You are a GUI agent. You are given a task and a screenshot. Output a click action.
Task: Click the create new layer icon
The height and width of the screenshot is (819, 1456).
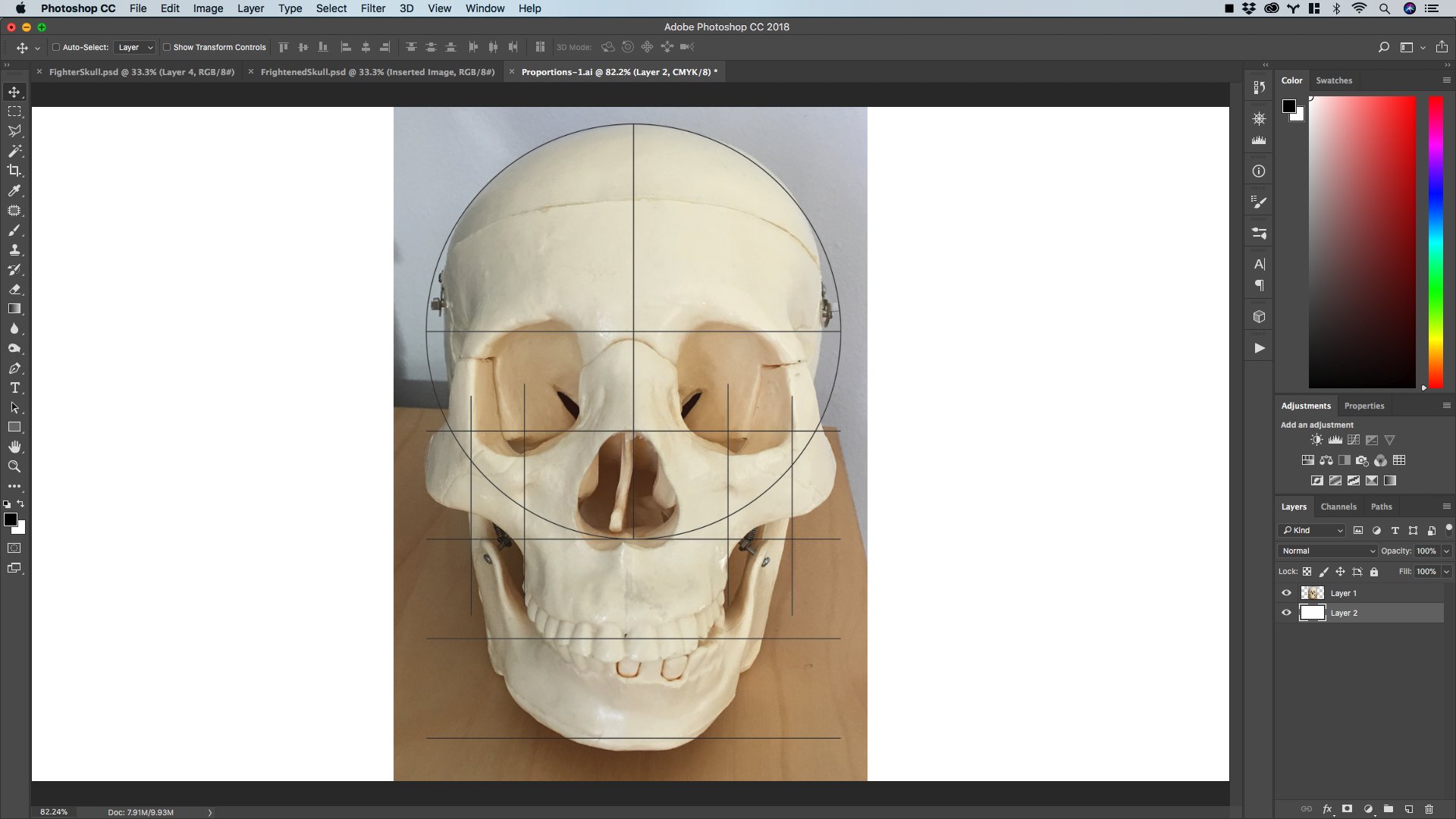click(1408, 809)
